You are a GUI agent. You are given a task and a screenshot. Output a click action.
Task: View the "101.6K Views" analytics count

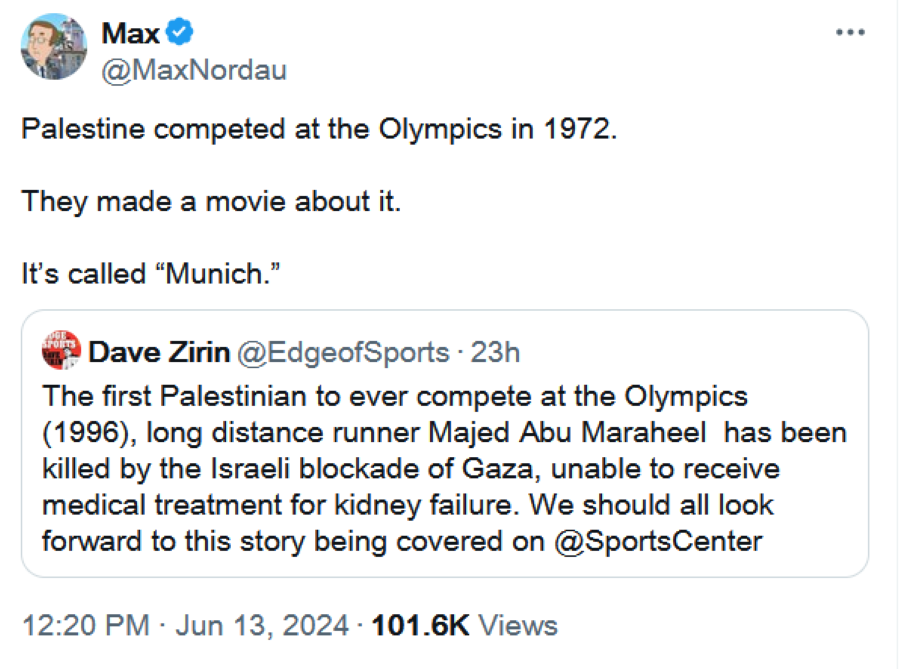464,626
